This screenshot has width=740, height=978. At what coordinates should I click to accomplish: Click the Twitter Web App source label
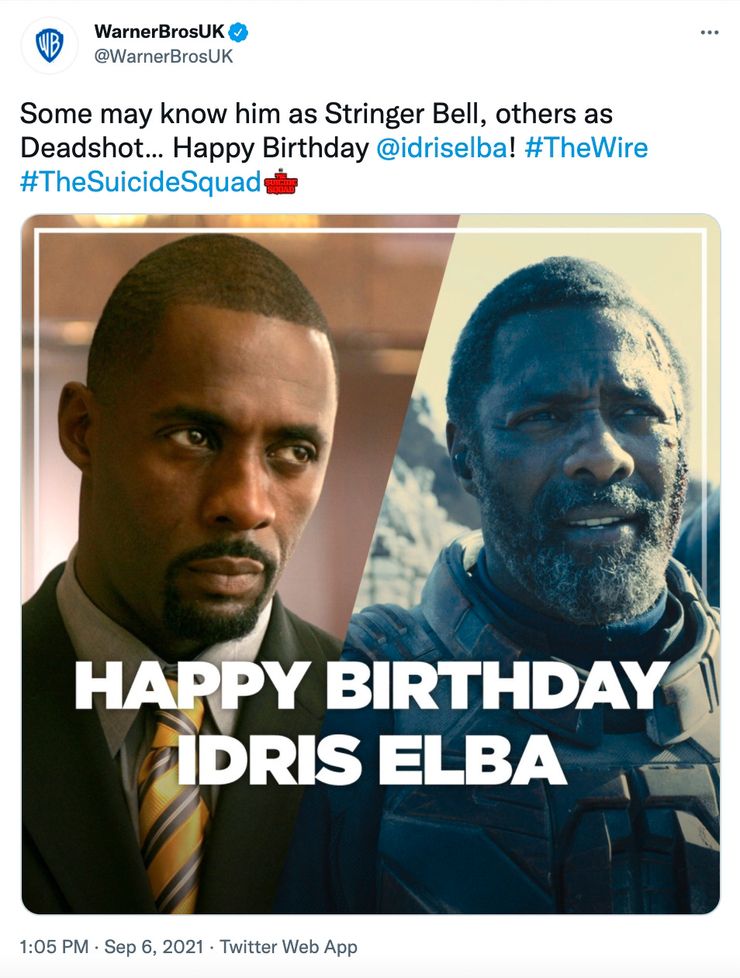288,947
